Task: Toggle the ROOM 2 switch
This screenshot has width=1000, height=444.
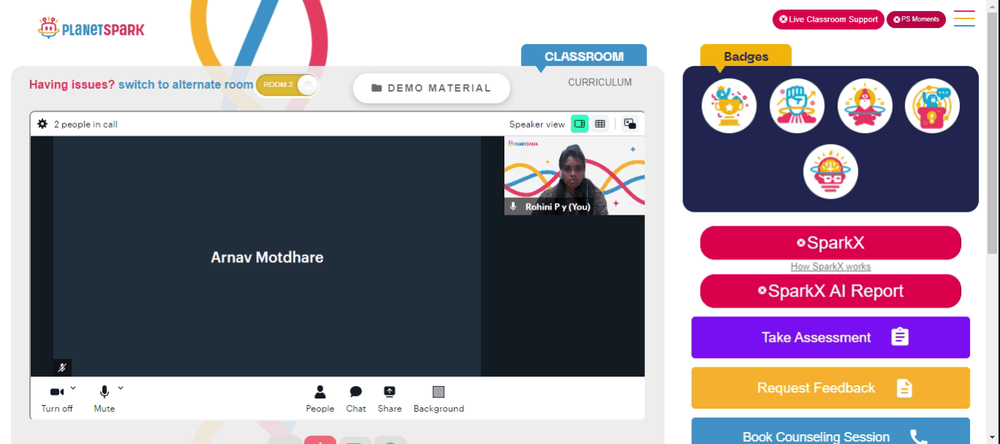Action: click(286, 85)
